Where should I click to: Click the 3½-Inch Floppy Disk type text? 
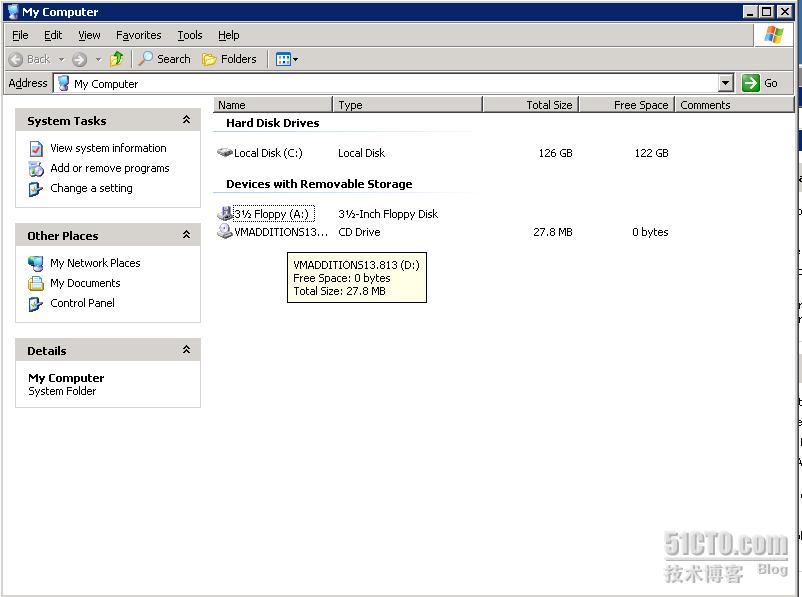[388, 214]
